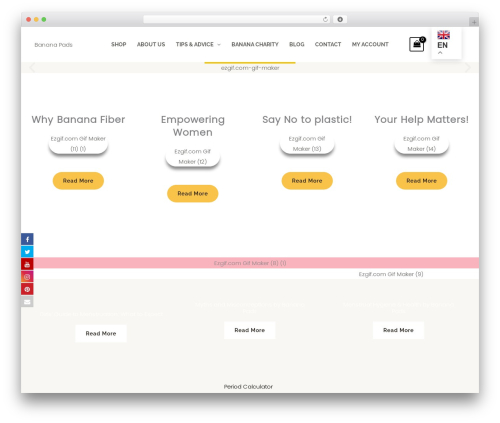Go to next slide with right arrow
500x423 pixels.
(x=468, y=68)
